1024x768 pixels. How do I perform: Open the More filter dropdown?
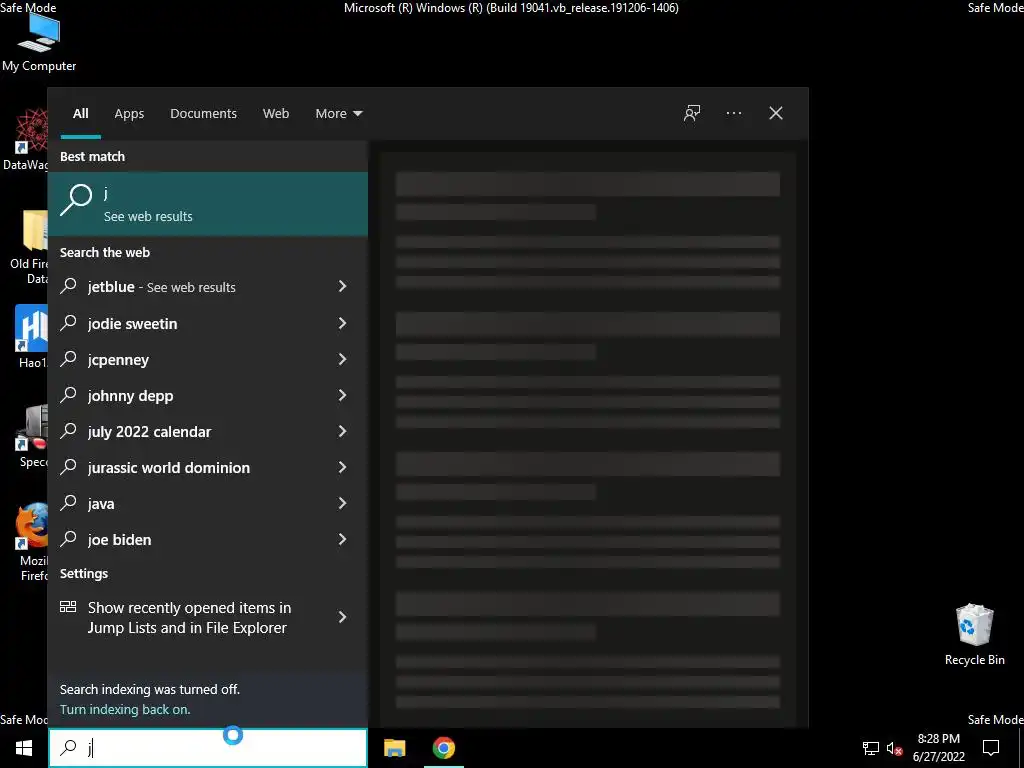pos(338,114)
